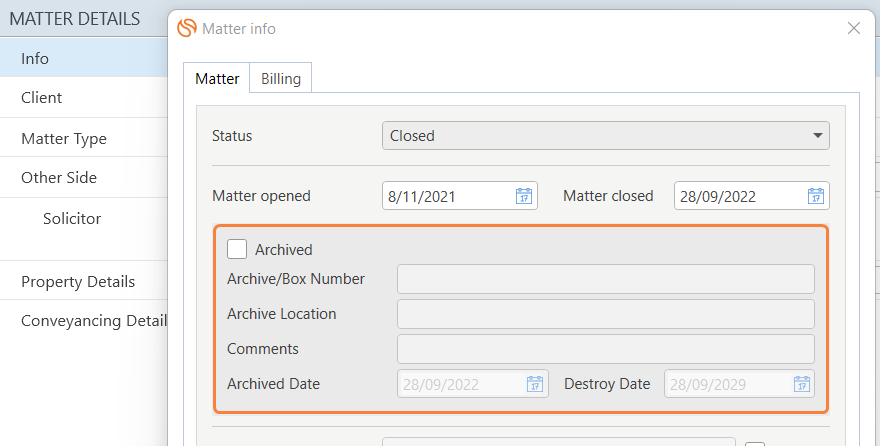Click the Archive Location field
Viewport: 880px width, 446px height.
click(605, 314)
